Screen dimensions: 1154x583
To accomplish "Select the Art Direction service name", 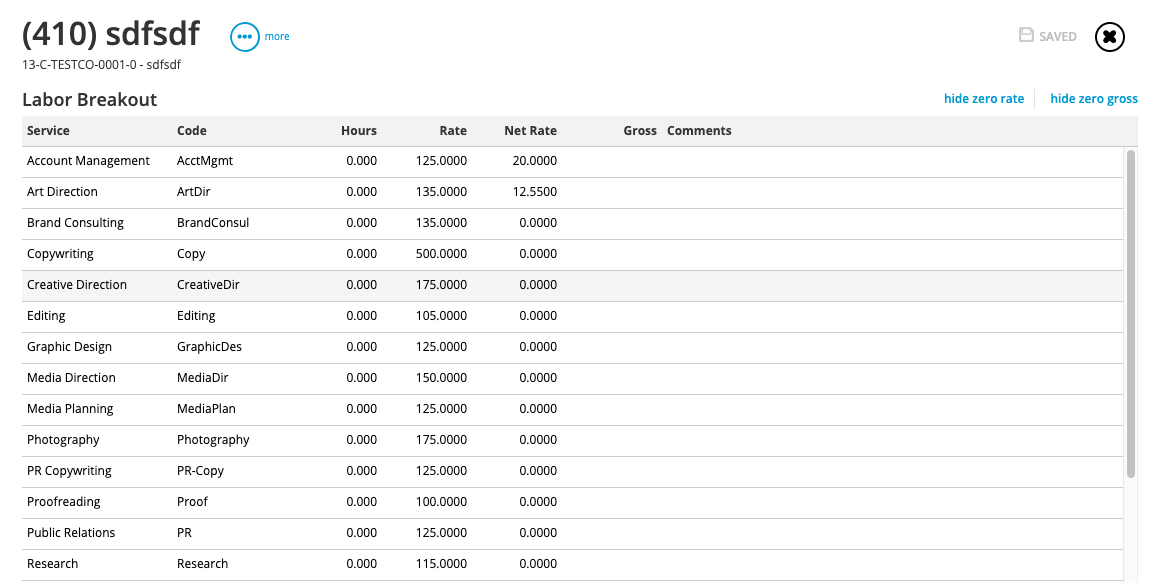I will click(x=63, y=192).
